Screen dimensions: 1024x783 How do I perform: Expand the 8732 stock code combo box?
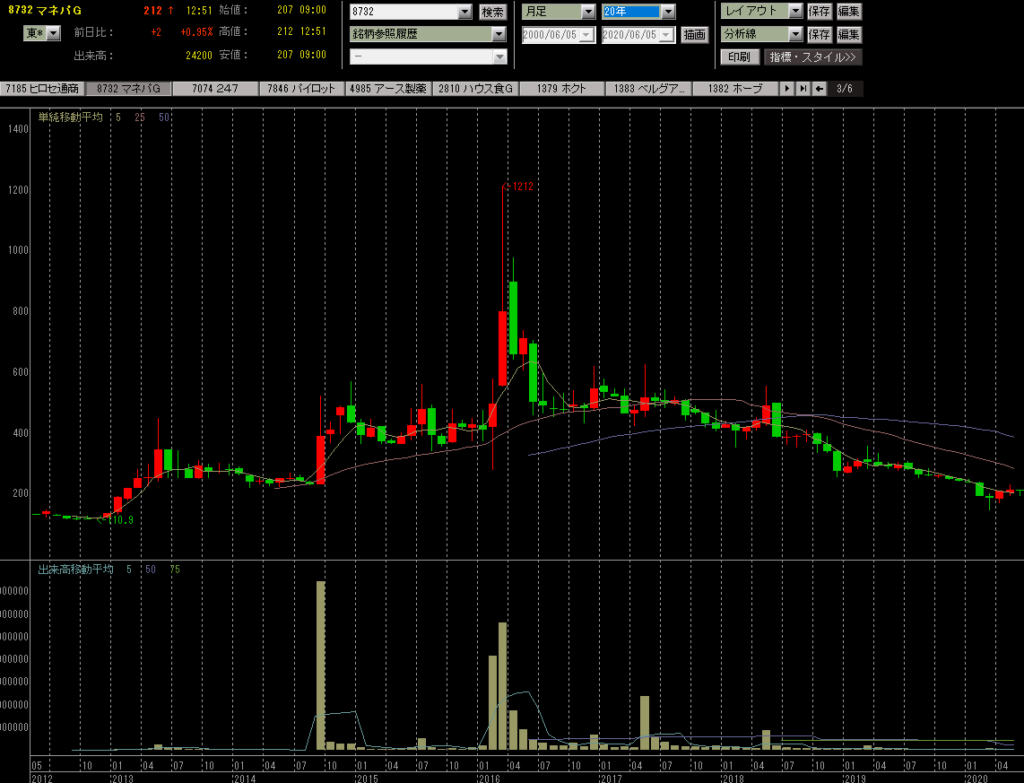(464, 12)
